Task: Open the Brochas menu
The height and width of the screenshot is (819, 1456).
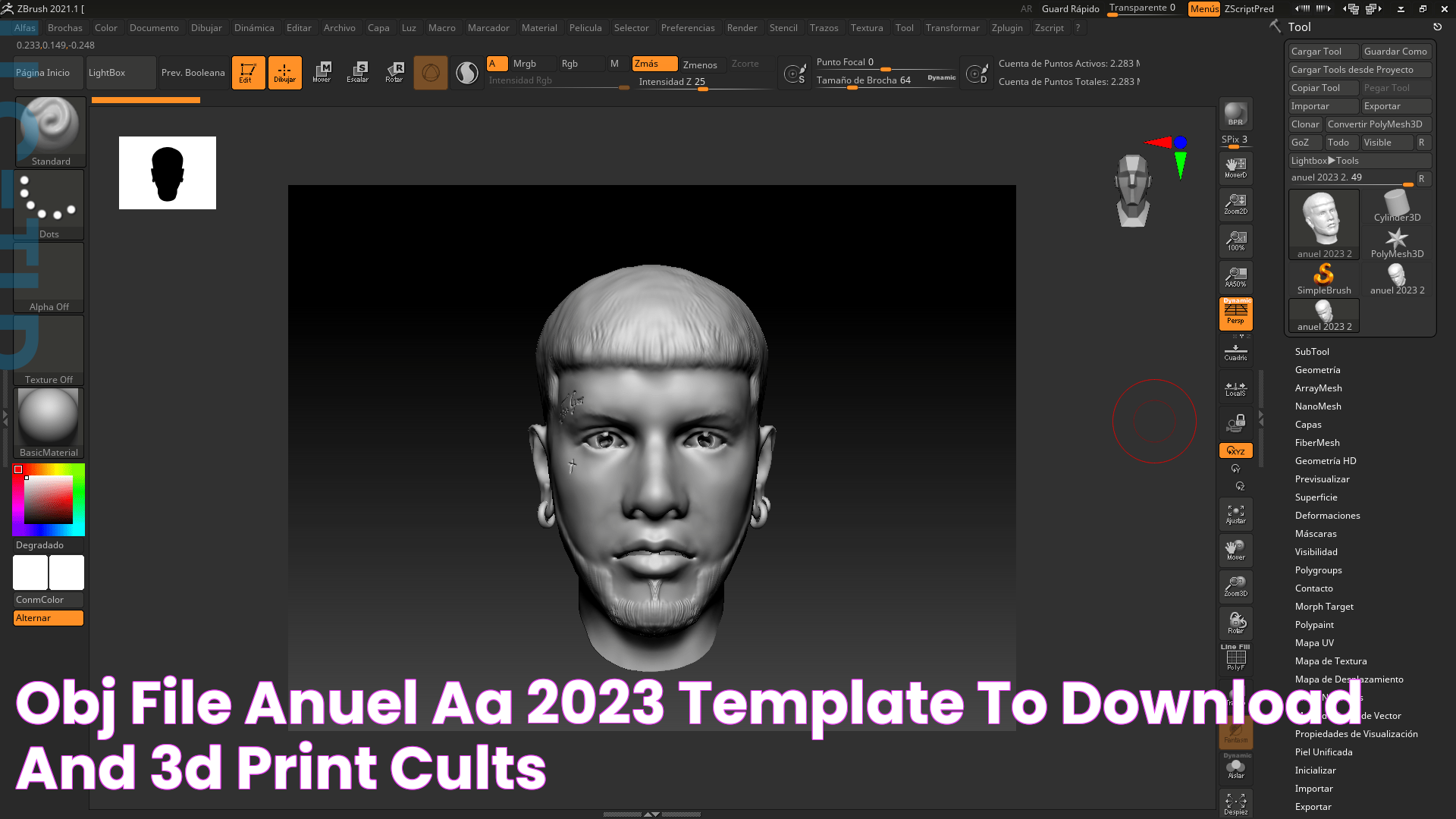Action: 64,28
